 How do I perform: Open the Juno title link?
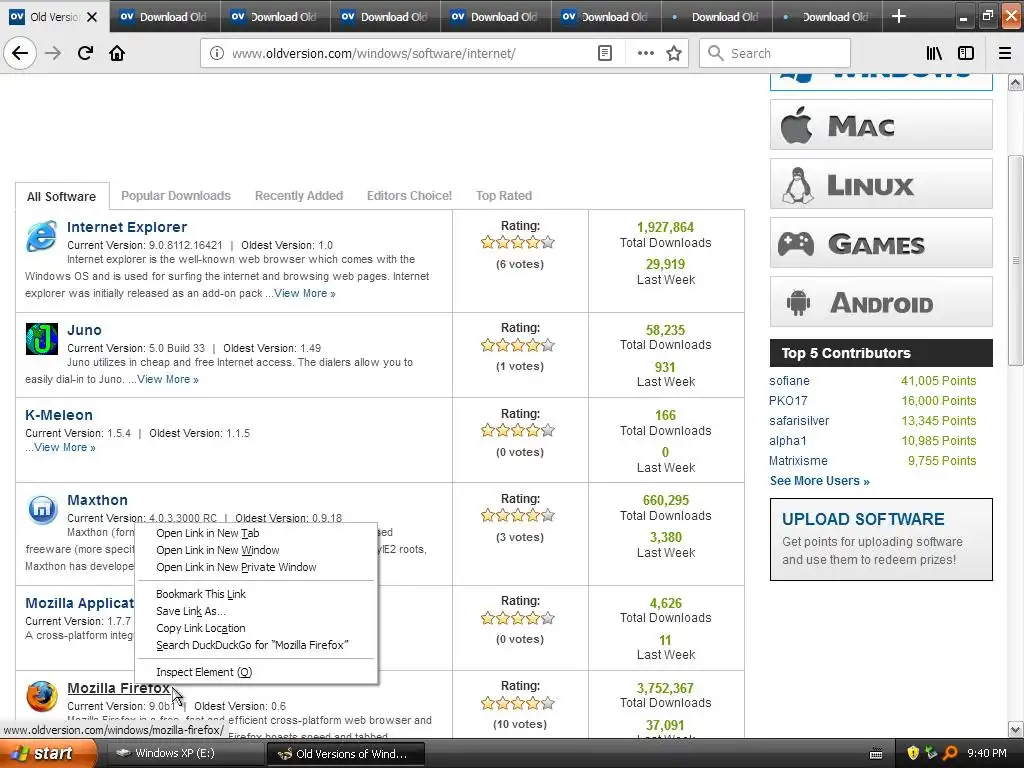tap(84, 330)
